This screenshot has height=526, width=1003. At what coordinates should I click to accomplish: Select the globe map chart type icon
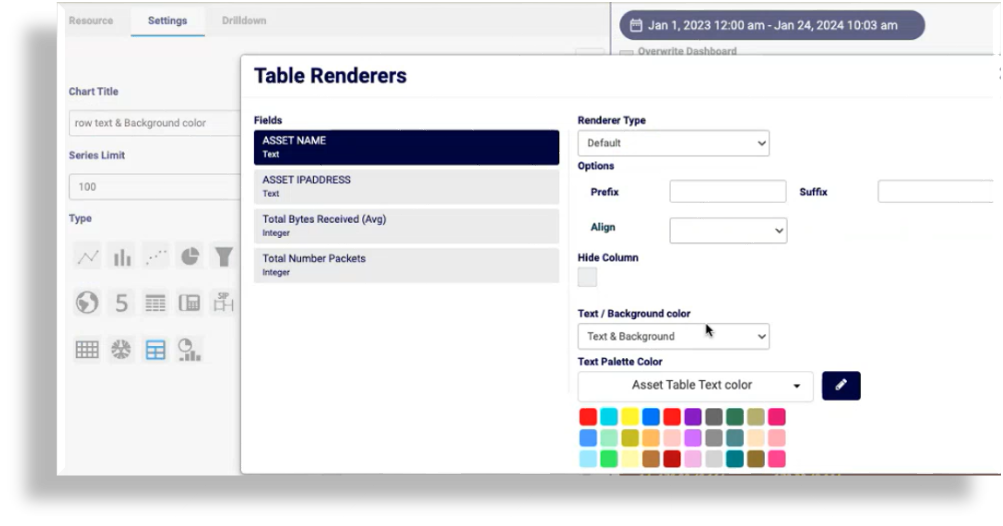pos(88,303)
